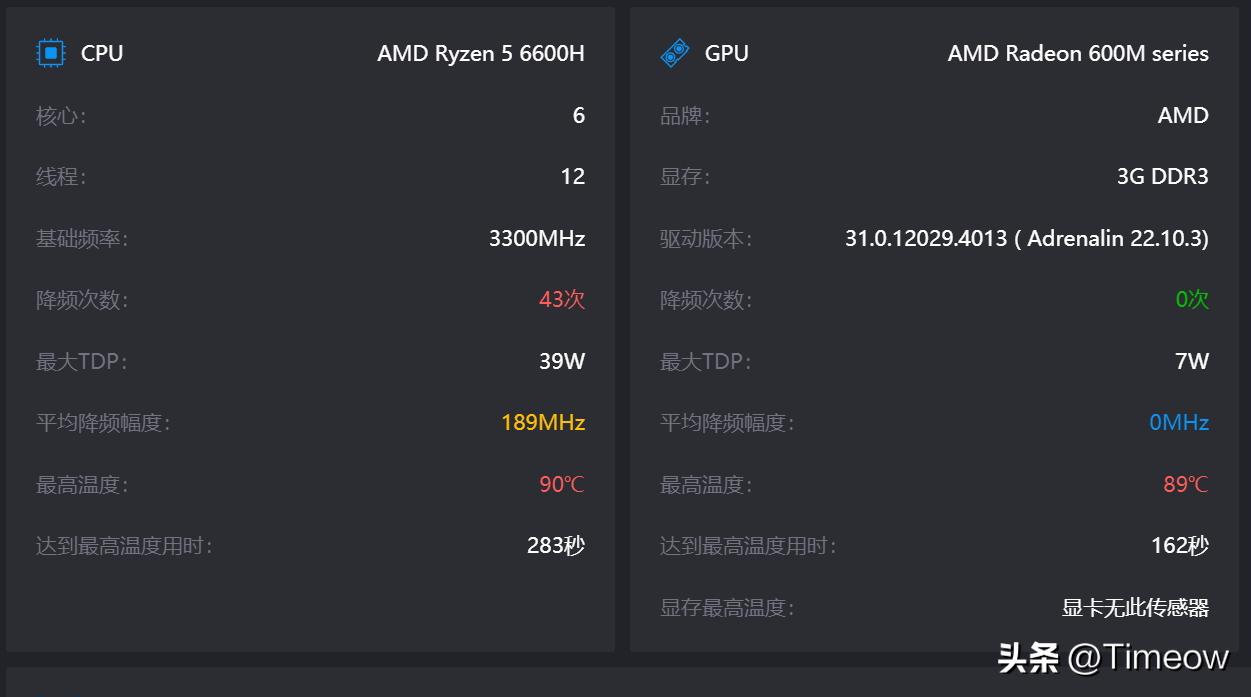Click the 显卡无此传感器 sensor message
1251x697 pixels.
pyautogui.click(x=1135, y=607)
